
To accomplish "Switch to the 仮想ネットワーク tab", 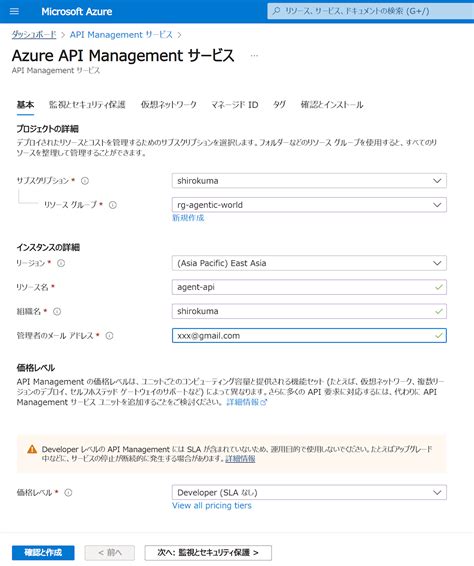I will click(x=169, y=105).
